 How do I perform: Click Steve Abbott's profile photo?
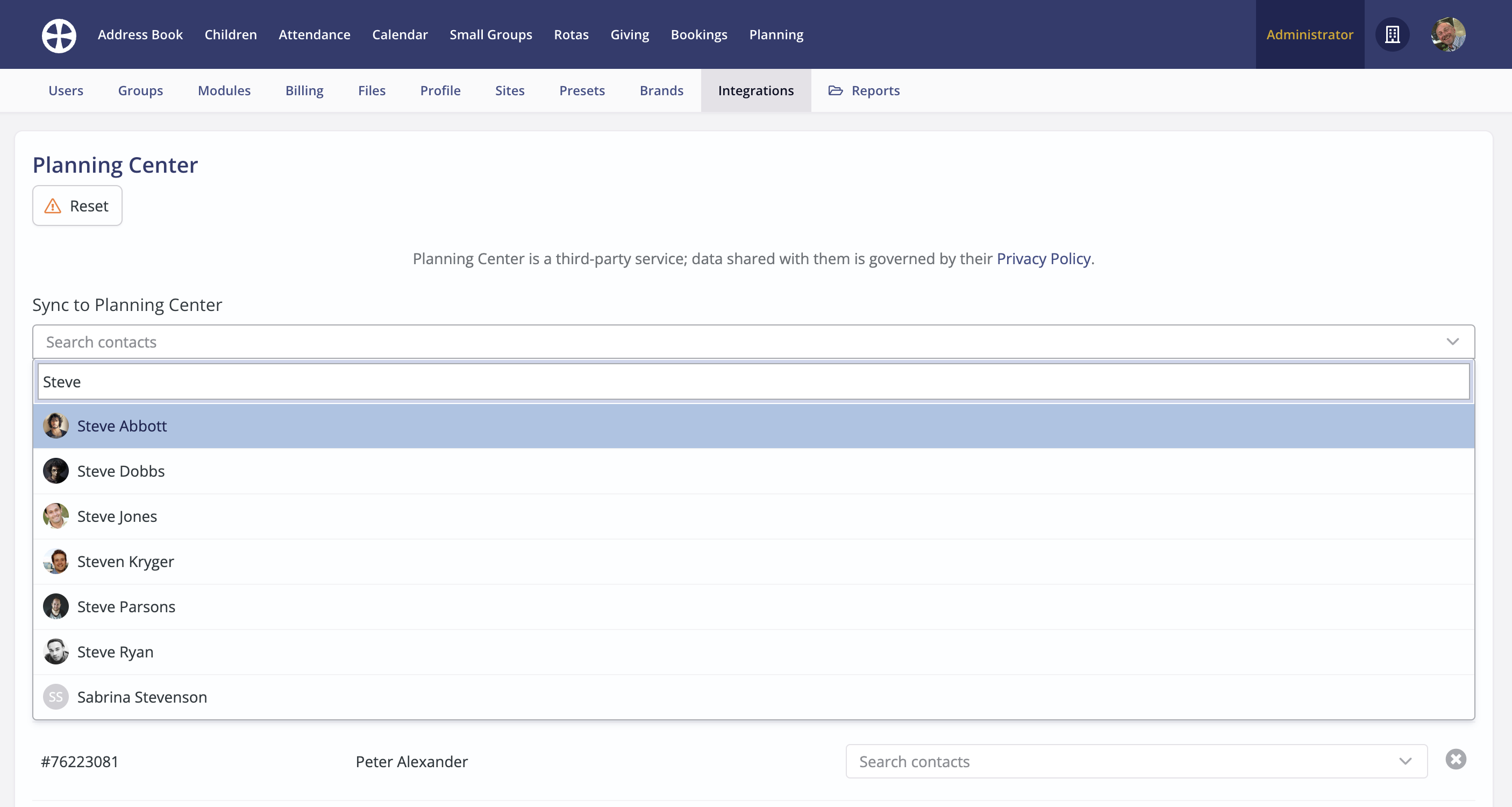point(56,426)
